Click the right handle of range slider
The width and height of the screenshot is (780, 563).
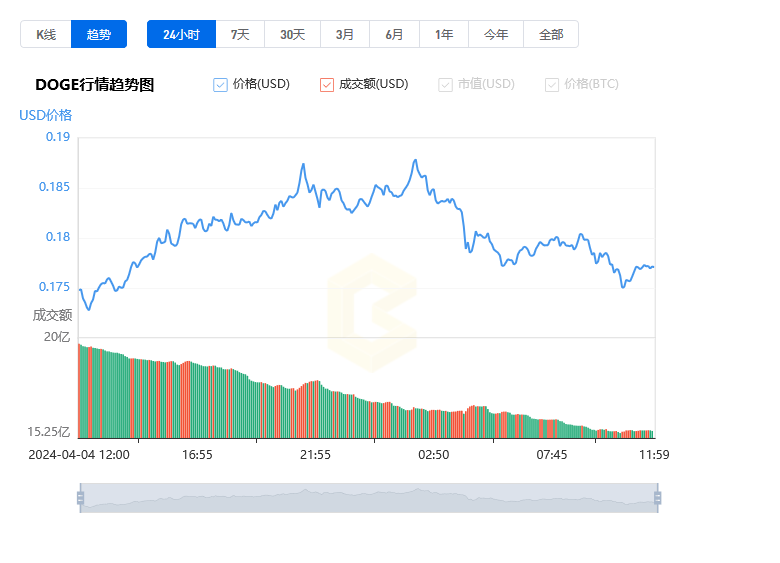657,498
